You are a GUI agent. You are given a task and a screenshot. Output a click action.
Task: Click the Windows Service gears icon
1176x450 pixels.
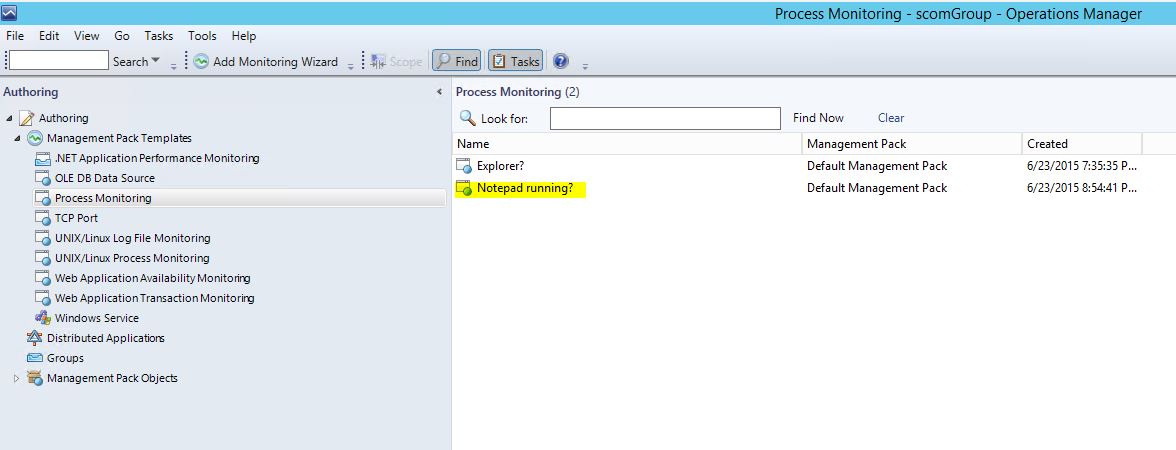[43, 318]
